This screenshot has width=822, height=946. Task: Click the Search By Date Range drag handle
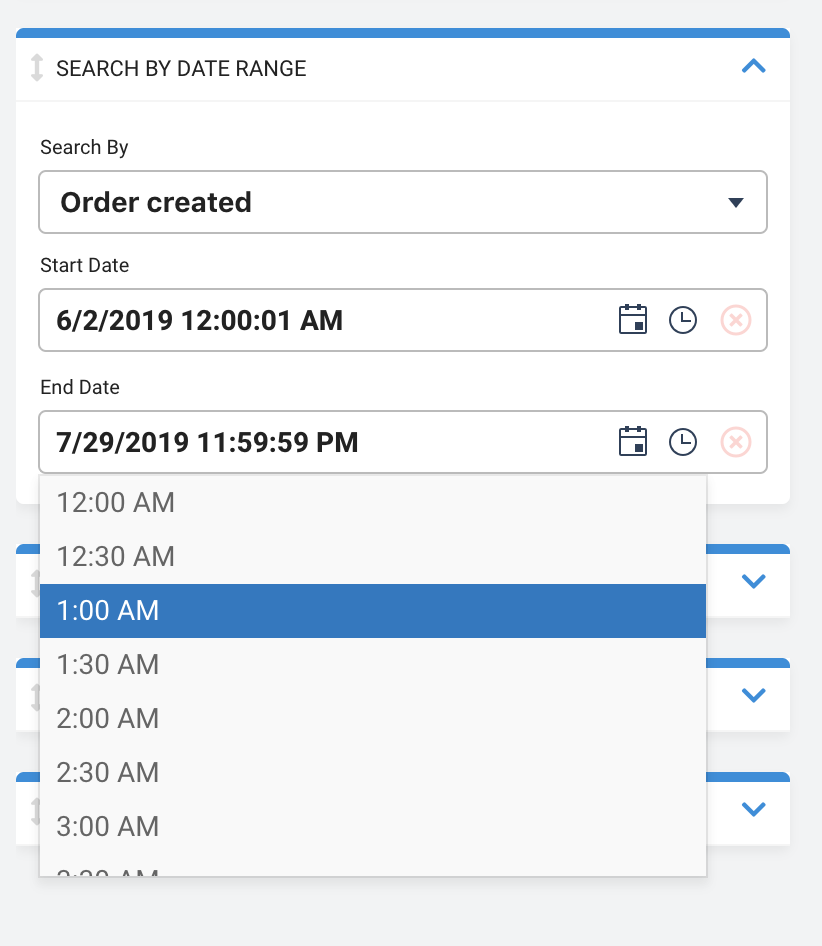click(37, 68)
